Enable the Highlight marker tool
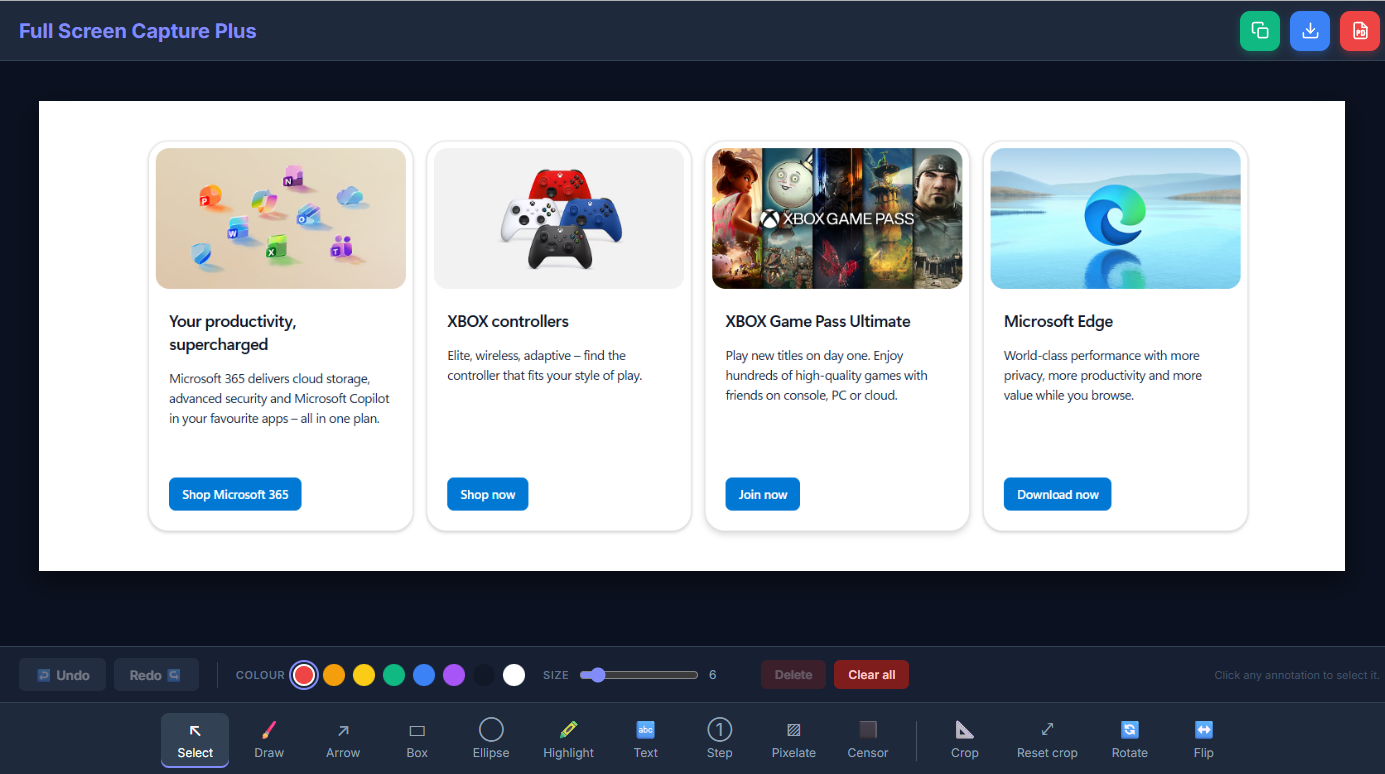 tap(568, 741)
